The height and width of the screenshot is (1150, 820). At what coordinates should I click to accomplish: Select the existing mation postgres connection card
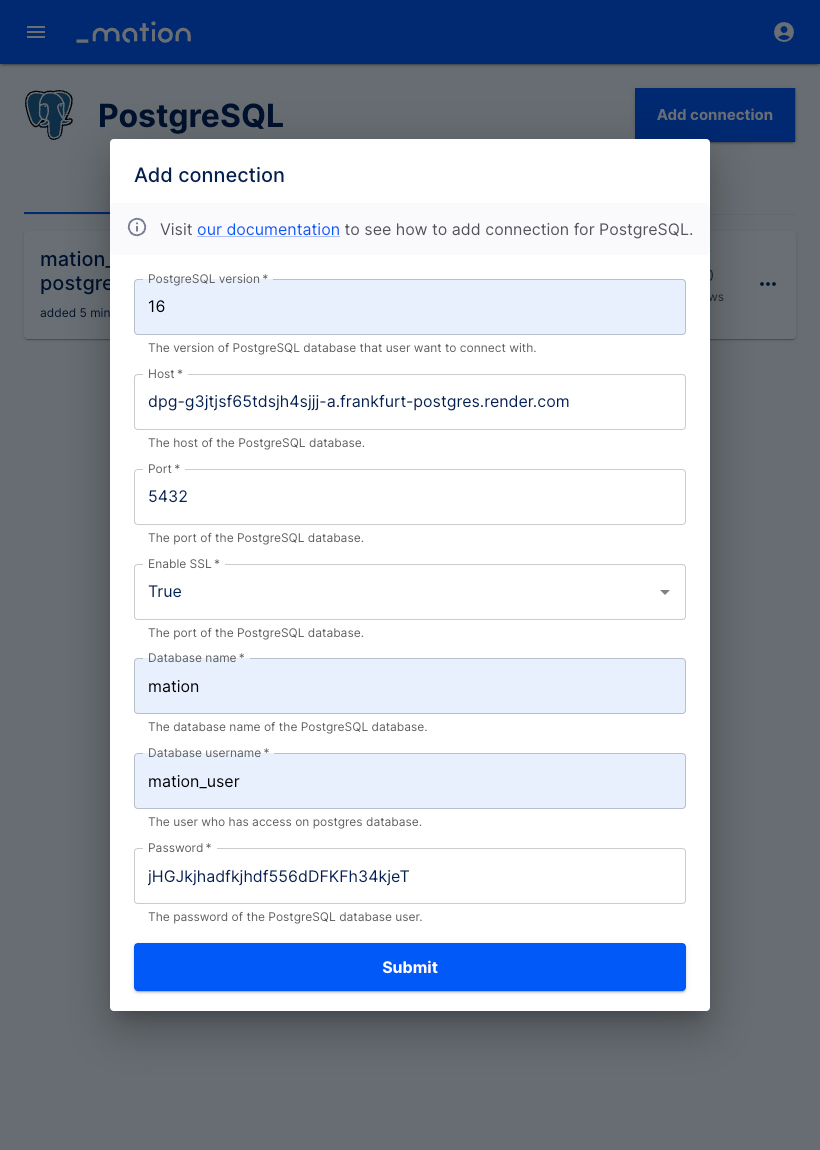click(x=67, y=285)
